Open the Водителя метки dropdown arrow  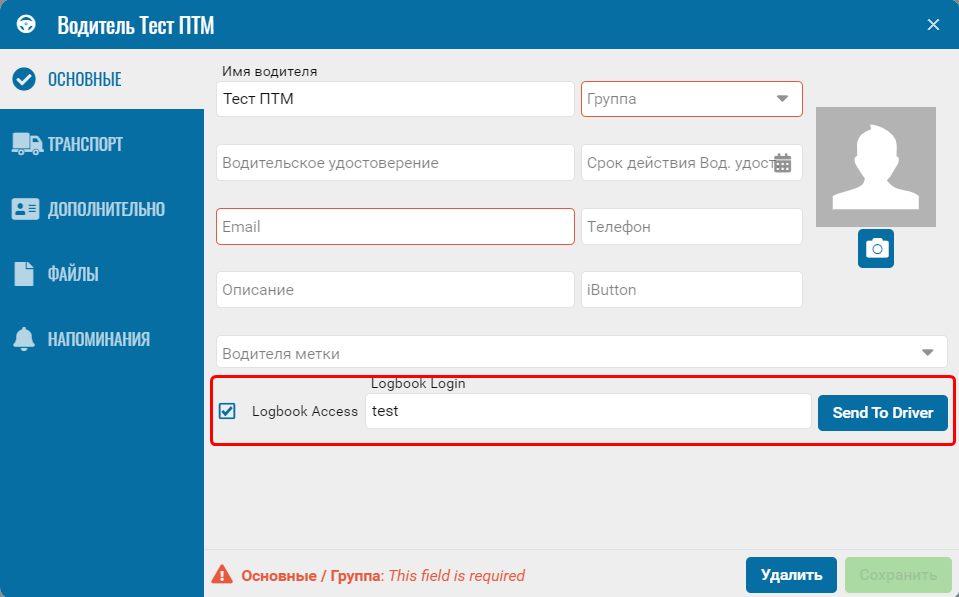point(927,352)
